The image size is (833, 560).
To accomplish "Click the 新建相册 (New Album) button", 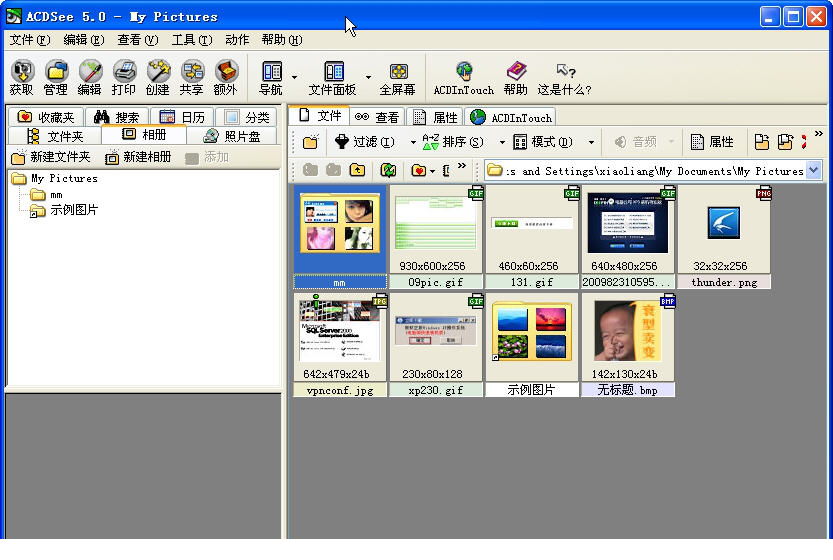I will pos(138,157).
